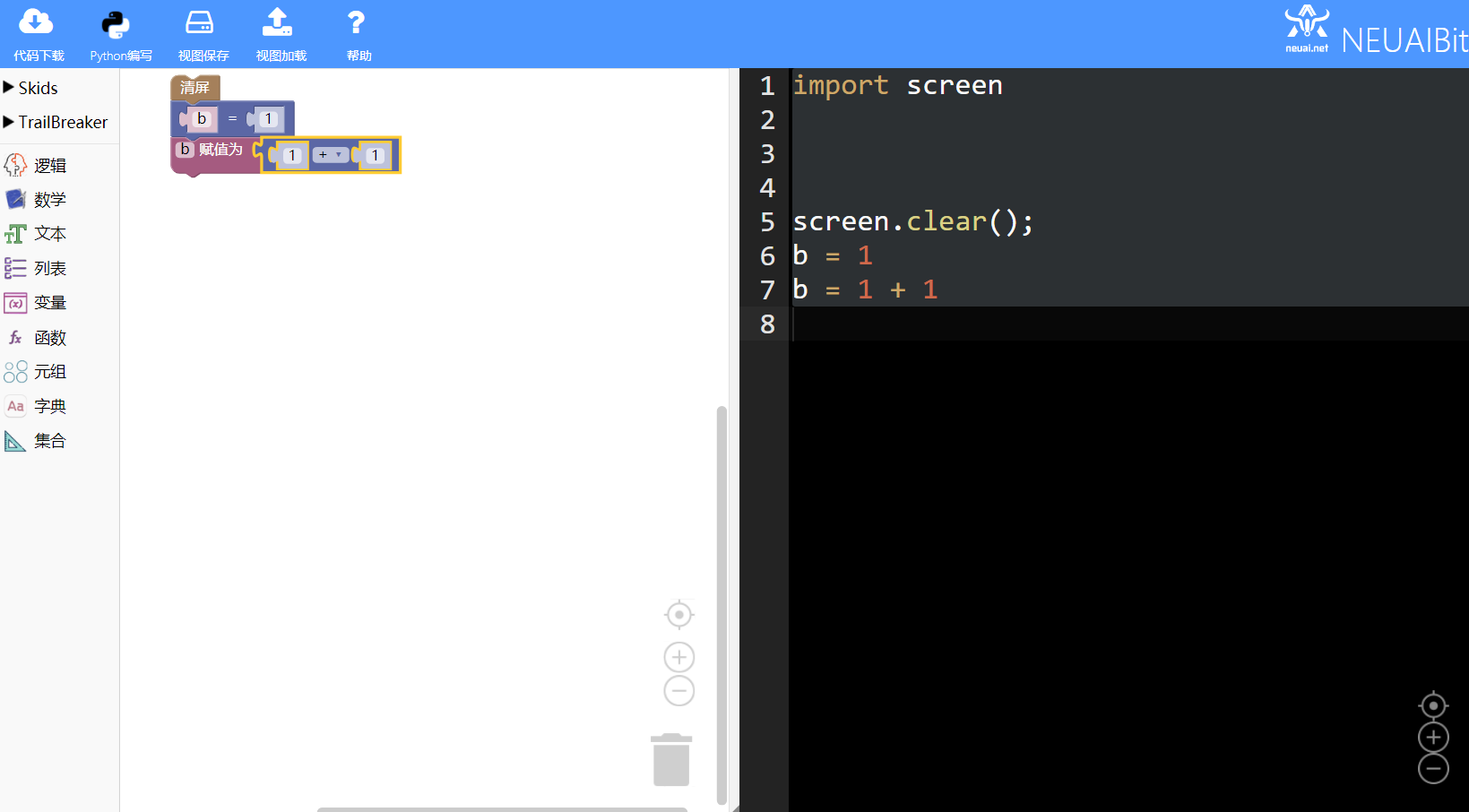This screenshot has width=1469, height=812.
Task: Zoom out the block workspace
Action: point(679,691)
